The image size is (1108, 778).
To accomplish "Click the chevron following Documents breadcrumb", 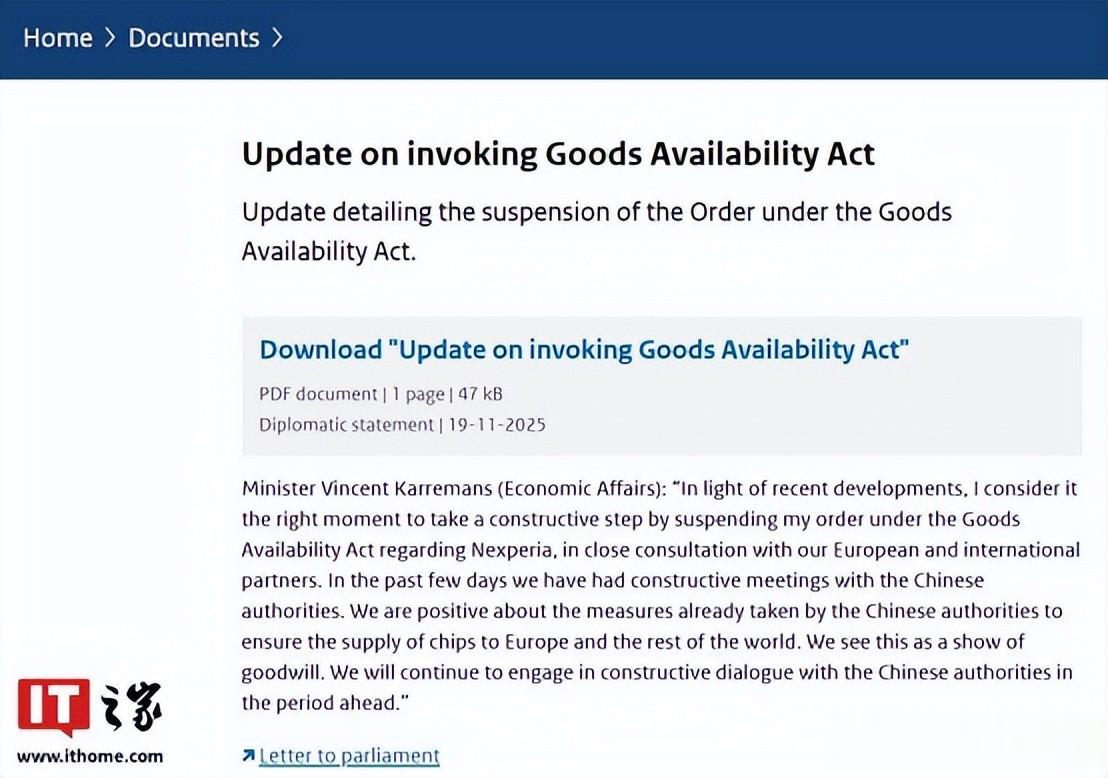I will tap(277, 38).
